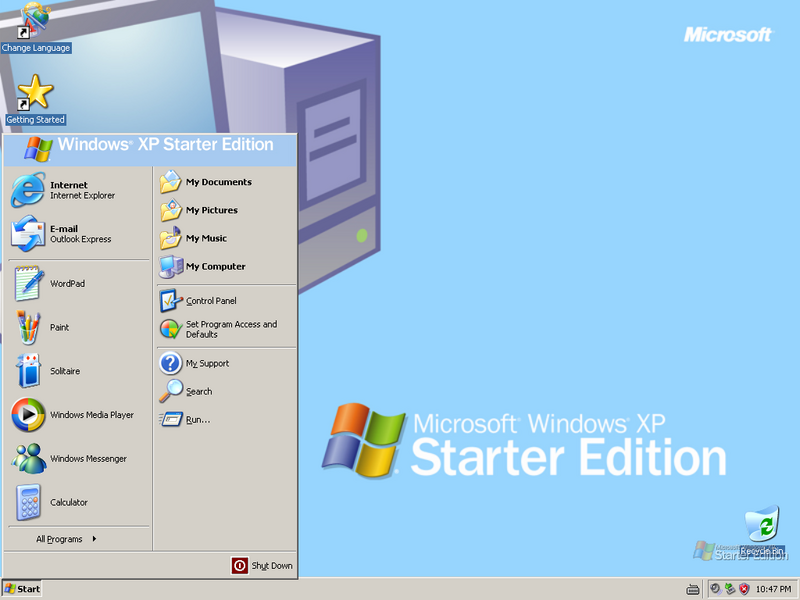Open the Run dialog icon
Viewport: 800px width, 600px height.
pyautogui.click(x=171, y=419)
